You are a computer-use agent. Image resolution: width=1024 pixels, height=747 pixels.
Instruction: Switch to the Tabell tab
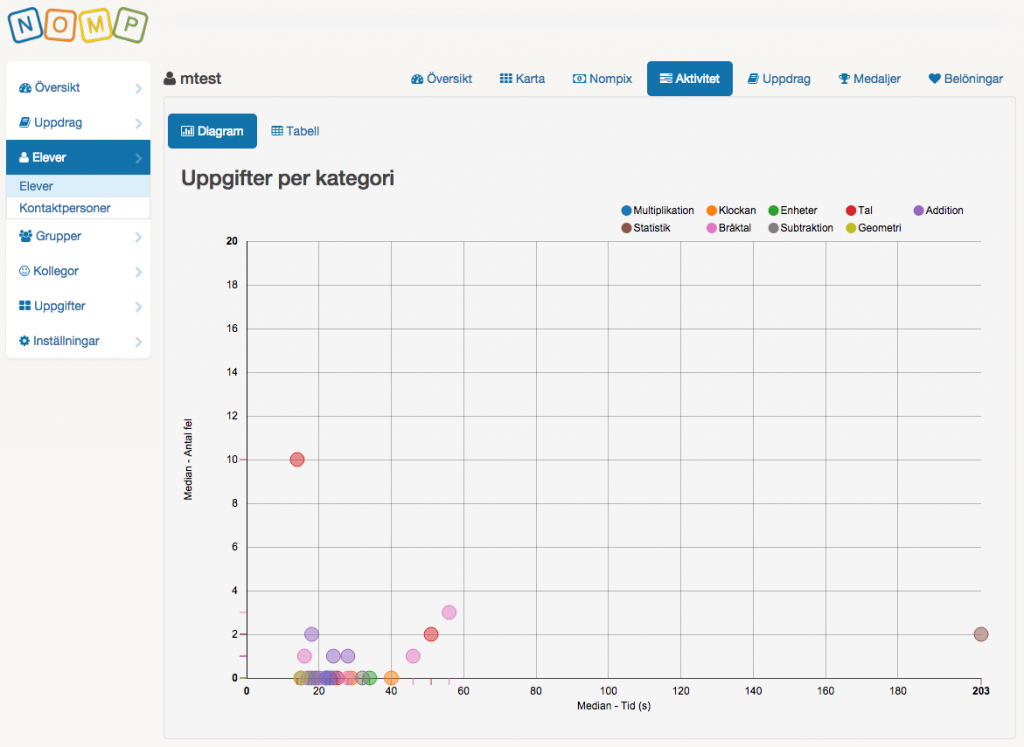[295, 131]
